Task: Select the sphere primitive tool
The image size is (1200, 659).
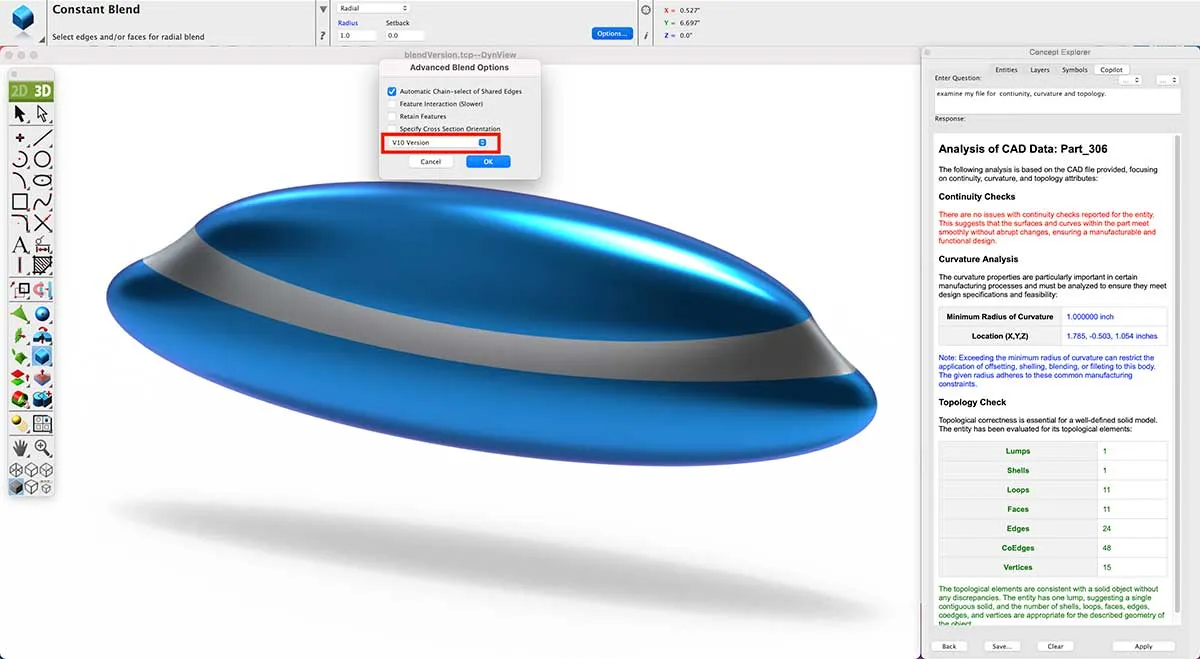Action: click(42, 312)
